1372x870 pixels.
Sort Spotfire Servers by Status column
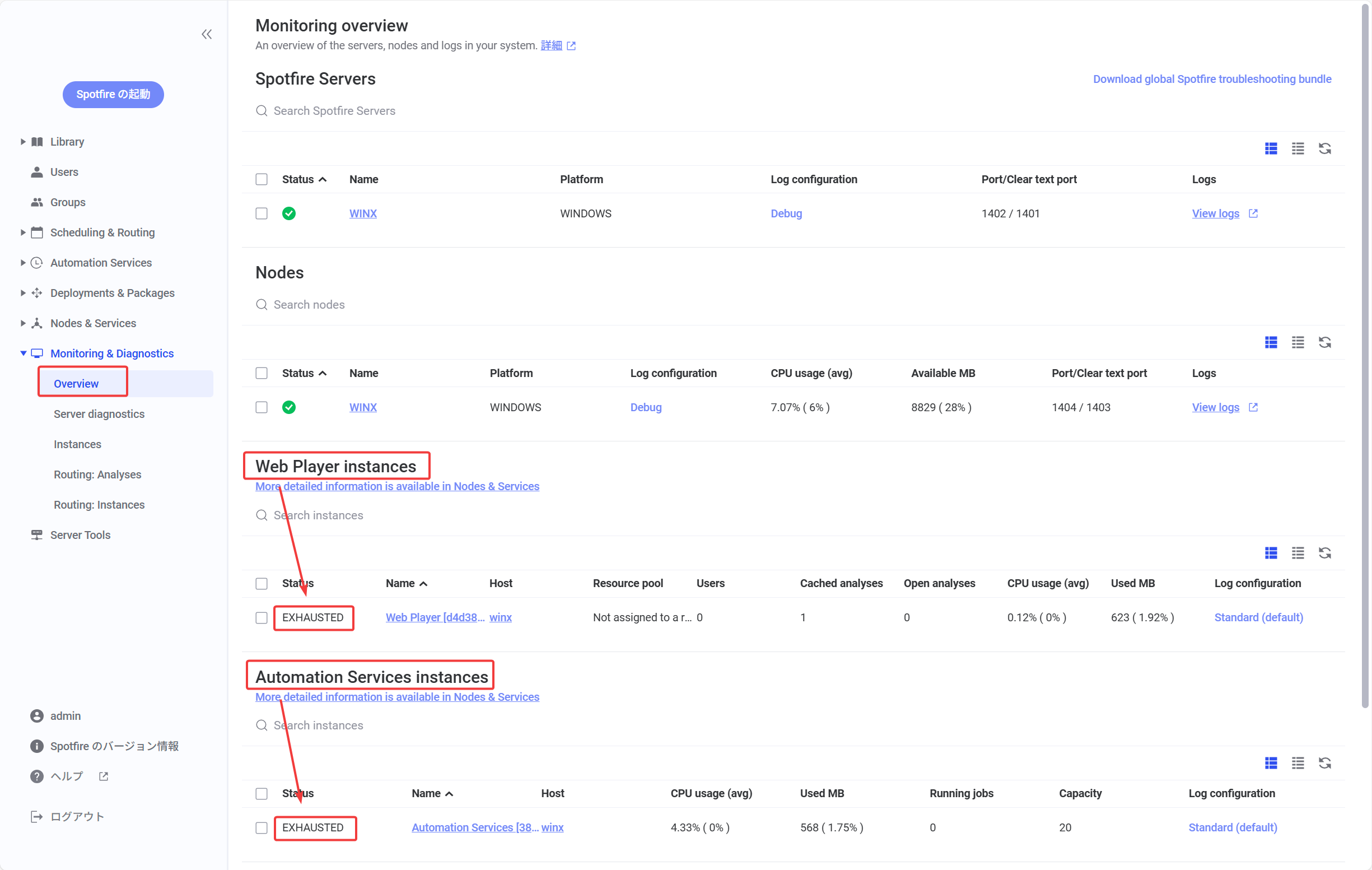coord(304,179)
